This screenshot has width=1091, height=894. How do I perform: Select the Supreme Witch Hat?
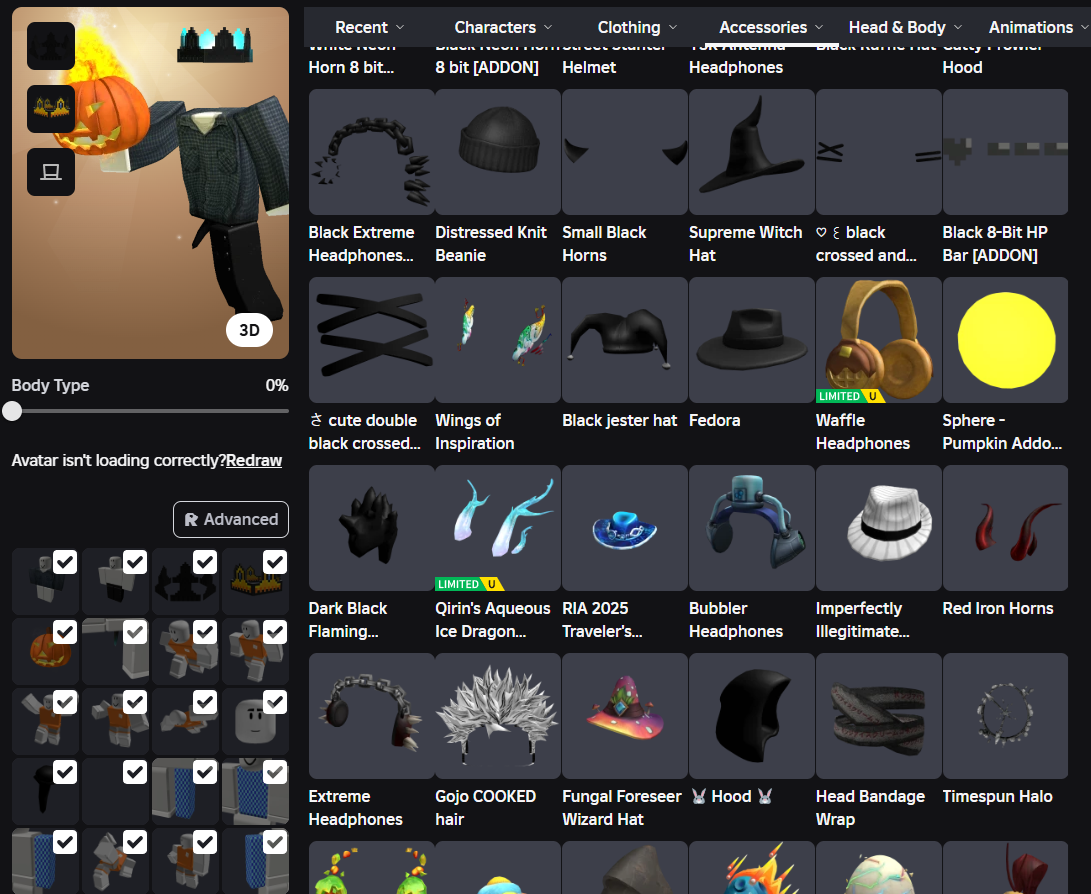(751, 152)
